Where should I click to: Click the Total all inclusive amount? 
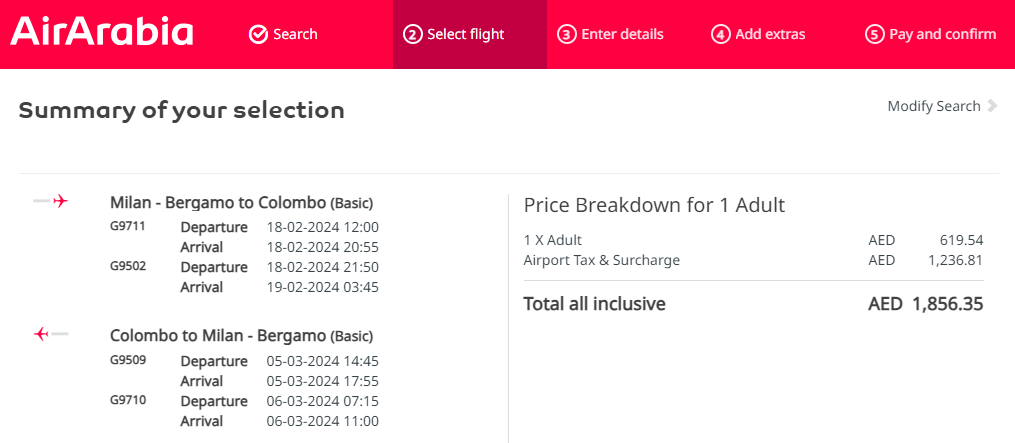(x=926, y=304)
